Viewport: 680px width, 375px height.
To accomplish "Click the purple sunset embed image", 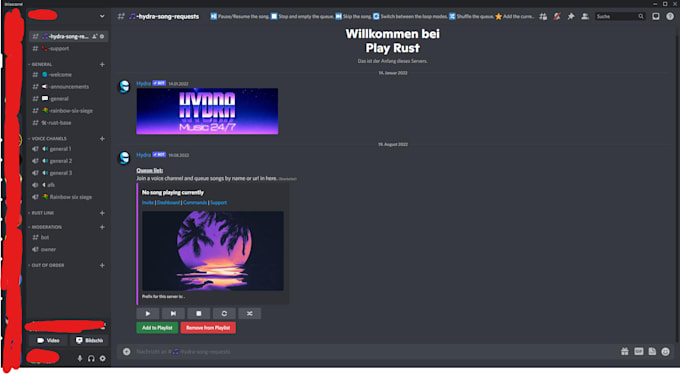I will pyautogui.click(x=213, y=251).
